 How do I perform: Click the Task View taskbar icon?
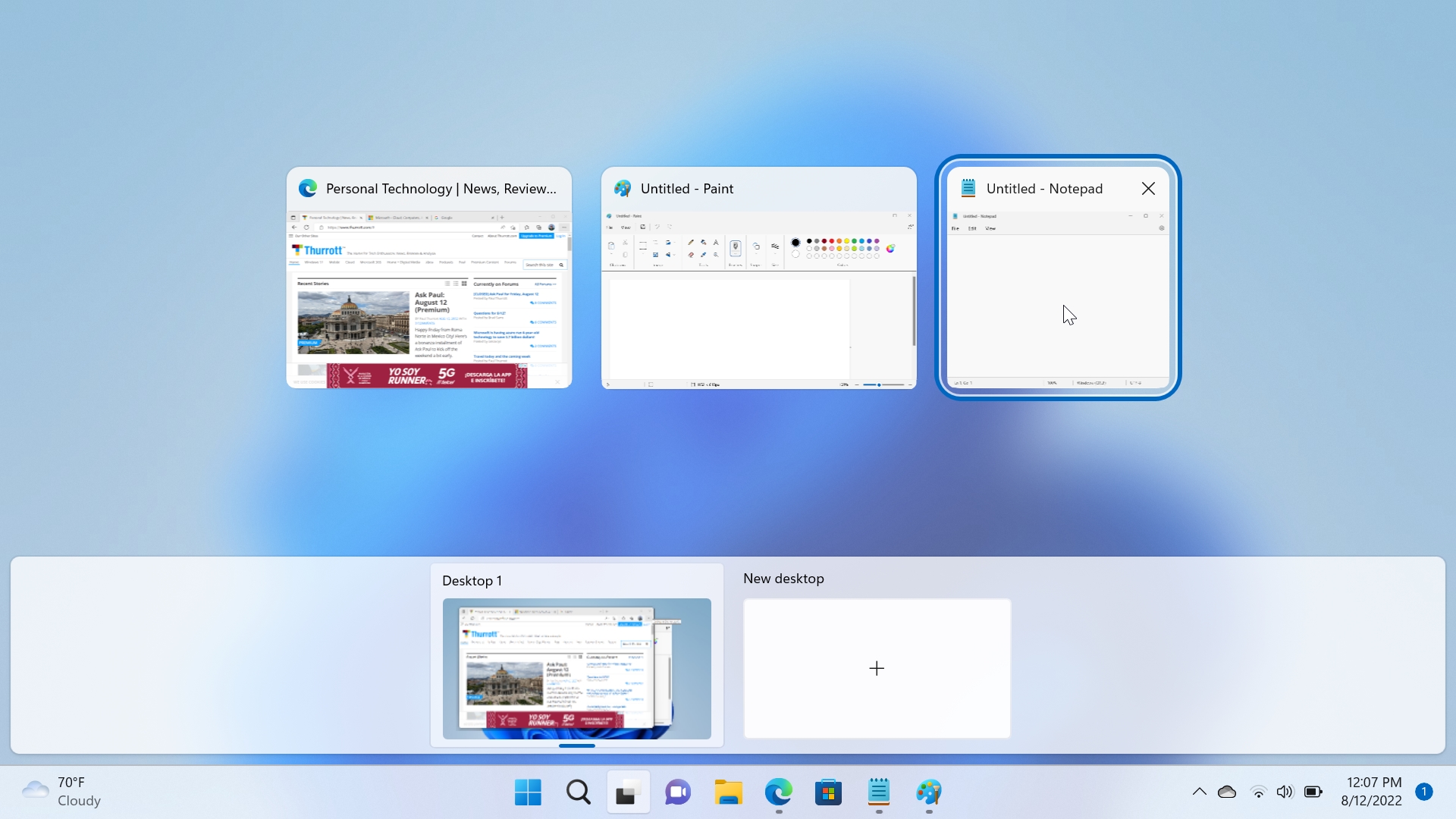pyautogui.click(x=628, y=792)
